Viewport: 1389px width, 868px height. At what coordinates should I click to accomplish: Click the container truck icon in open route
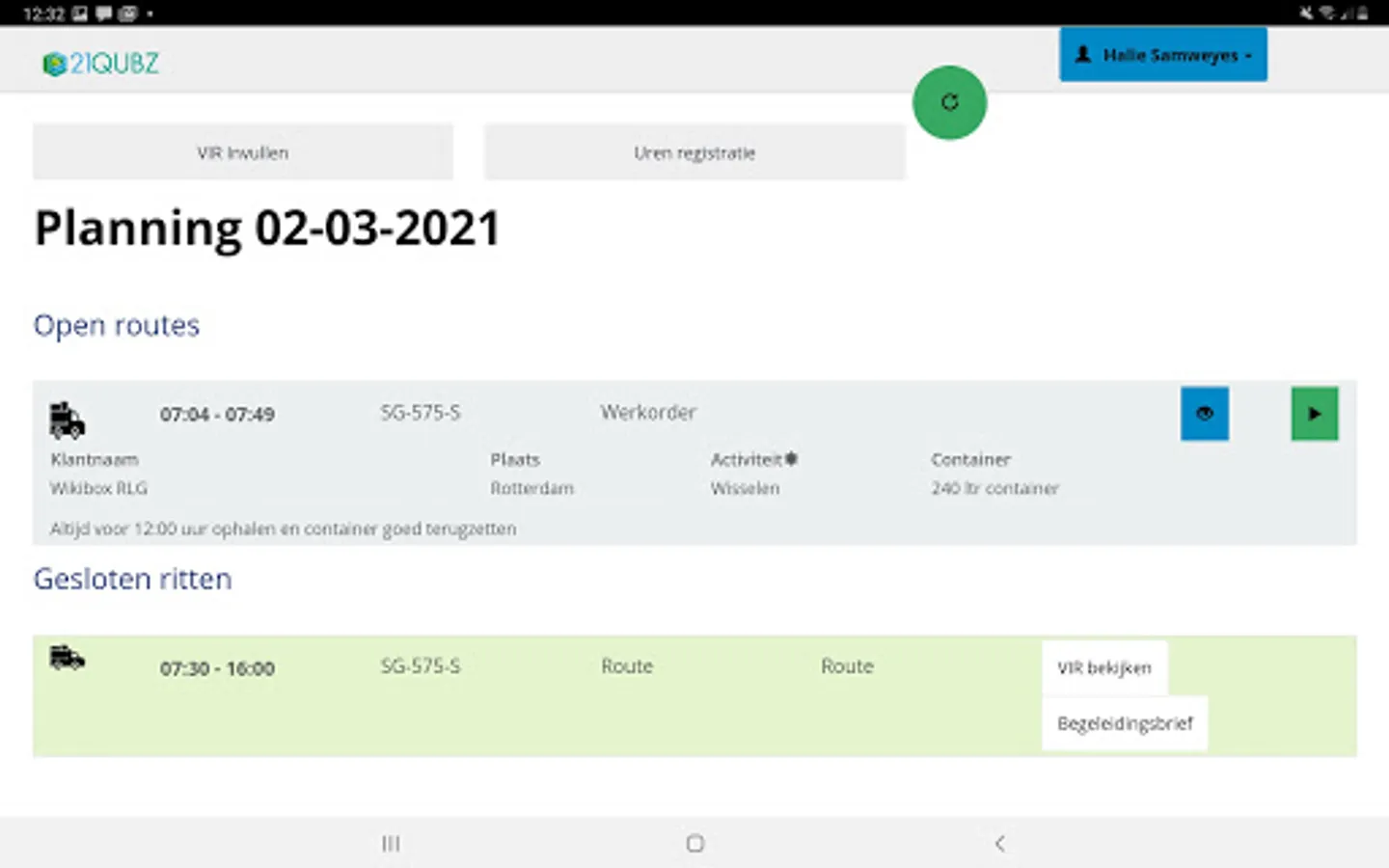click(68, 420)
